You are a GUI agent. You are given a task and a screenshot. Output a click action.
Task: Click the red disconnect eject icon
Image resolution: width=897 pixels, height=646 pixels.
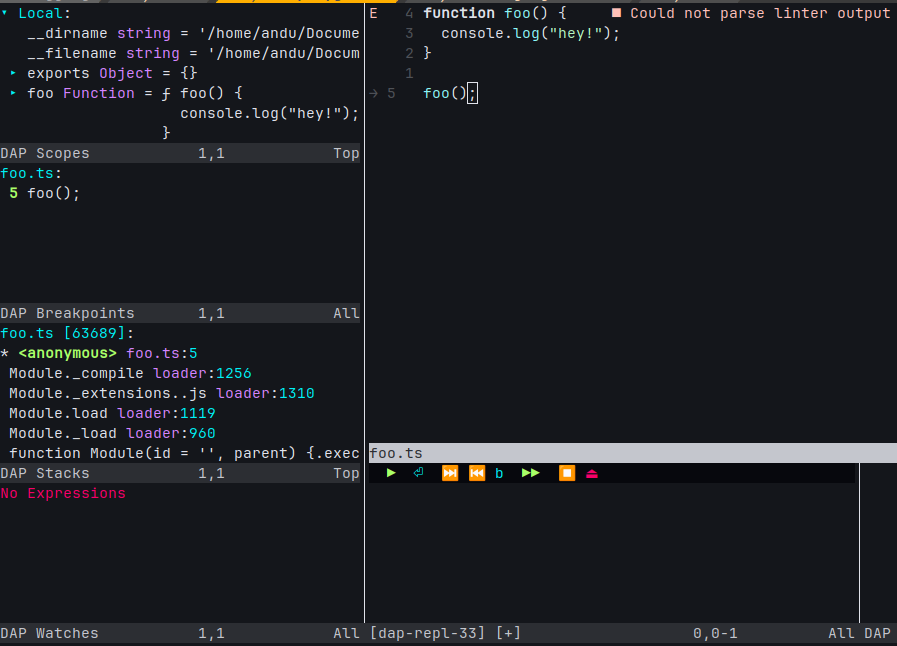coord(592,473)
